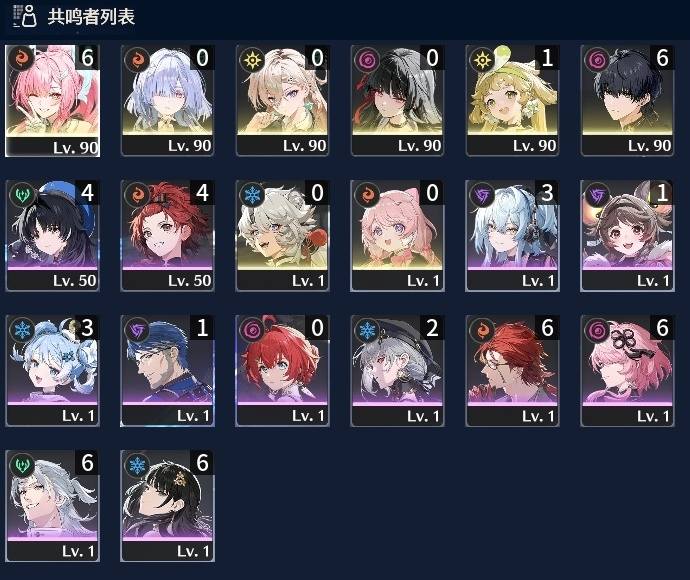The width and height of the screenshot is (690, 580).
Task: Click spectro icon on the yellow-hooded girl card
Action: pyautogui.click(x=482, y=59)
